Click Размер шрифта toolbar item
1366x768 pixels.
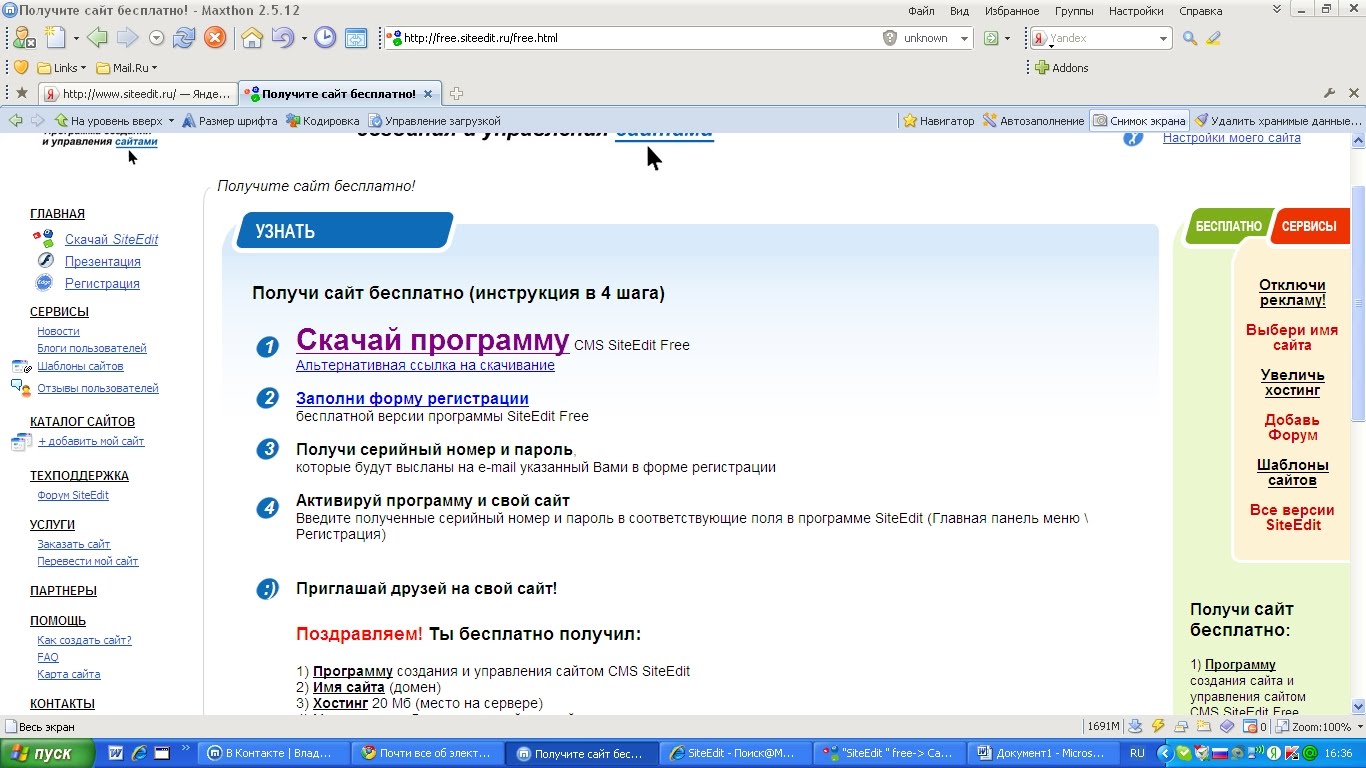(x=229, y=120)
